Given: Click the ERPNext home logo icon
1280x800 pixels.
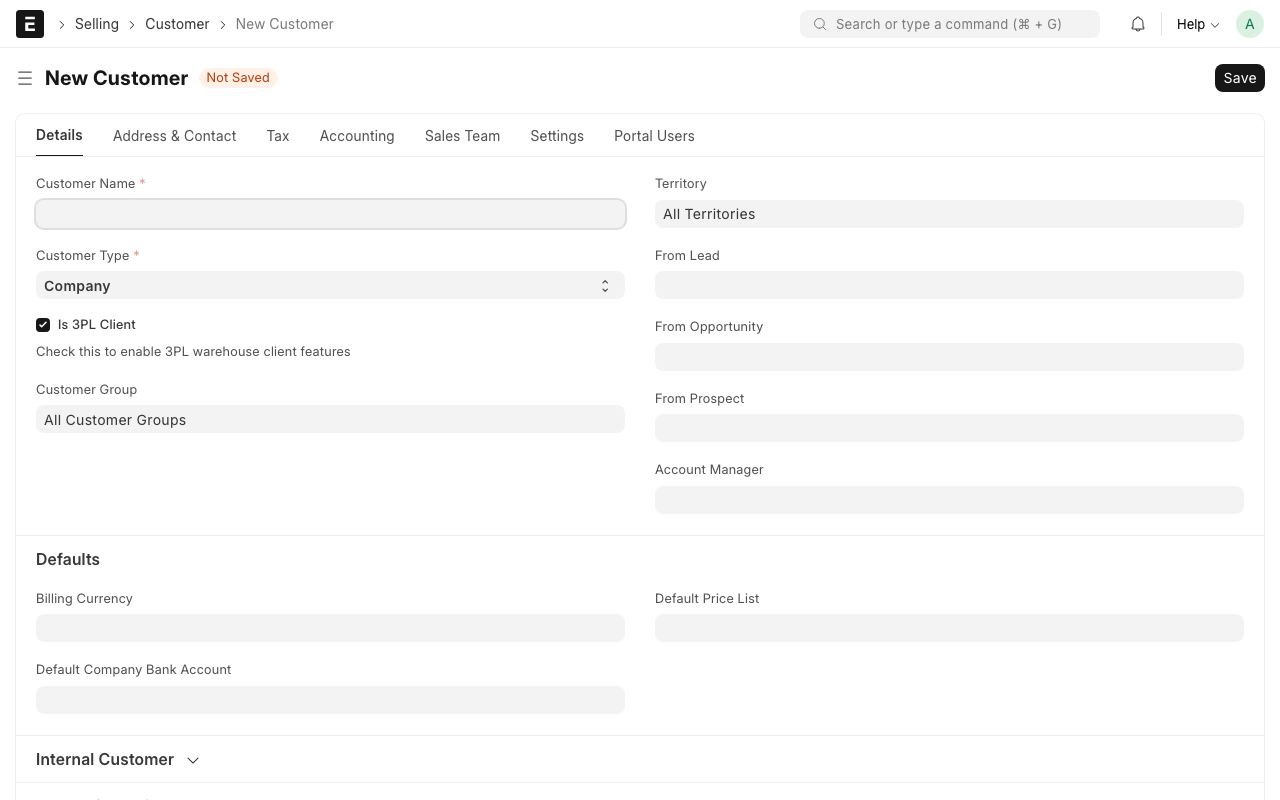Looking at the screenshot, I should point(30,24).
